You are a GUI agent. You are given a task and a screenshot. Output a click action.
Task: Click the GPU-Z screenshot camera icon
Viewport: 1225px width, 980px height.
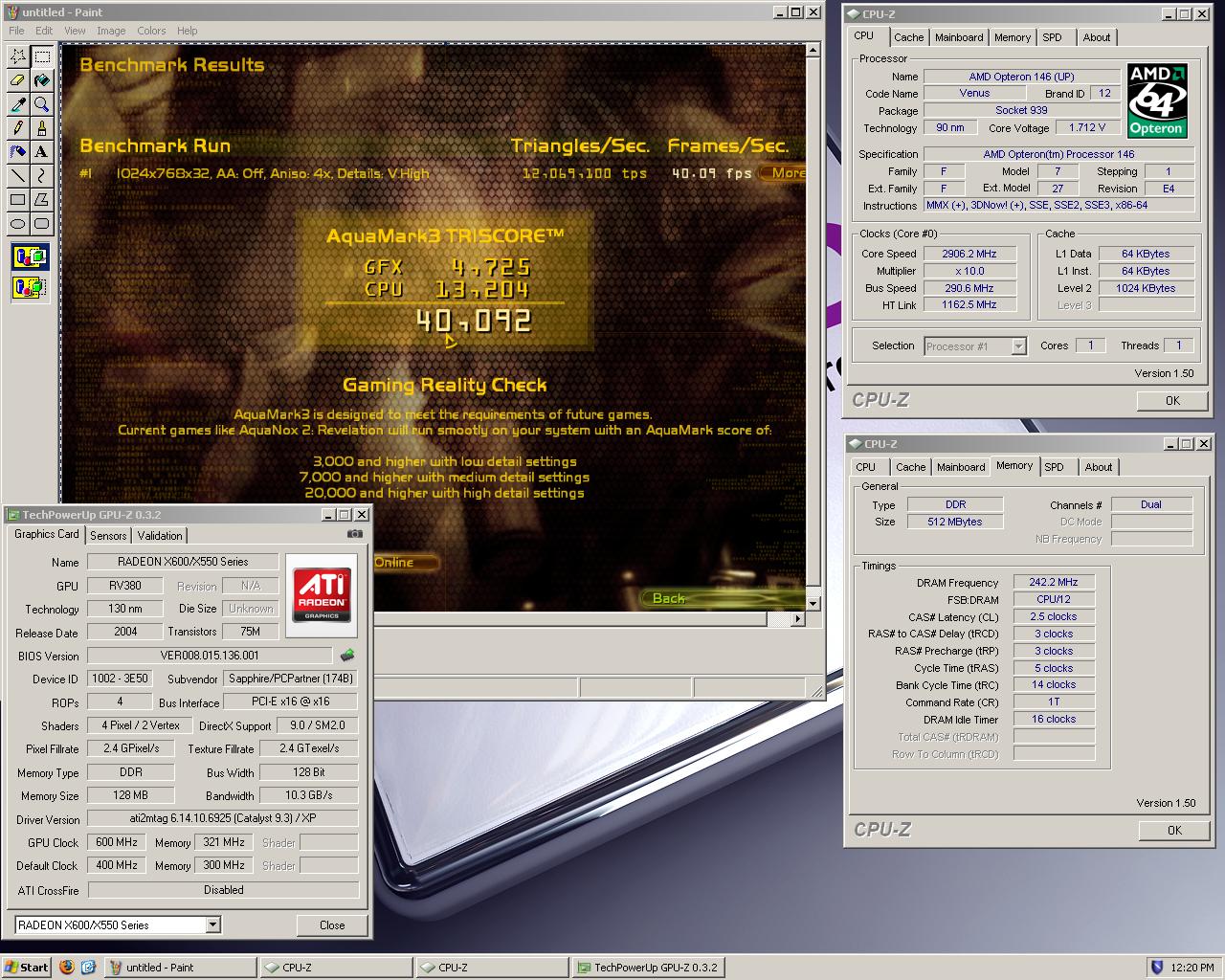point(354,534)
